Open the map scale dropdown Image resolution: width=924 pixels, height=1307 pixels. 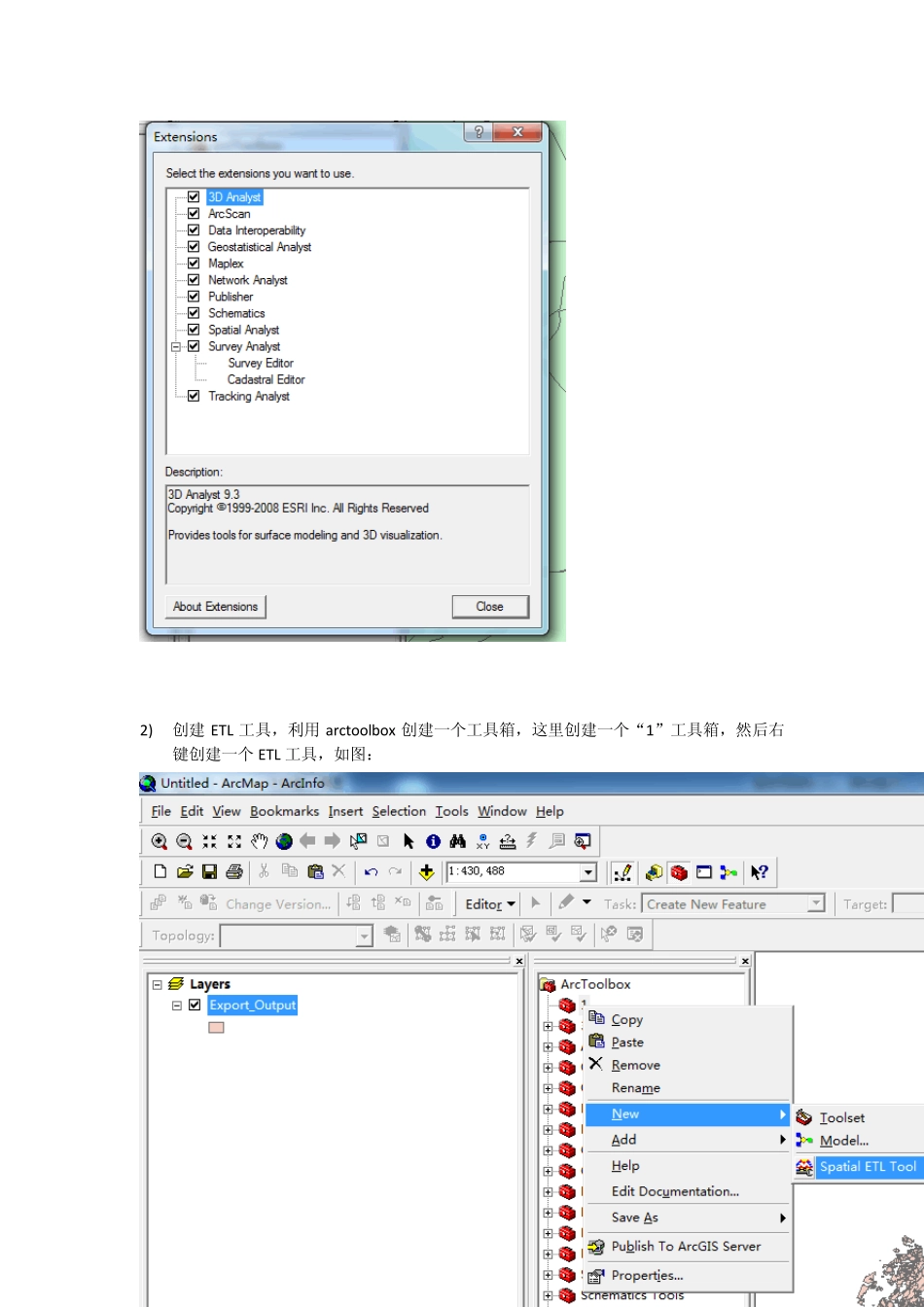[587, 872]
